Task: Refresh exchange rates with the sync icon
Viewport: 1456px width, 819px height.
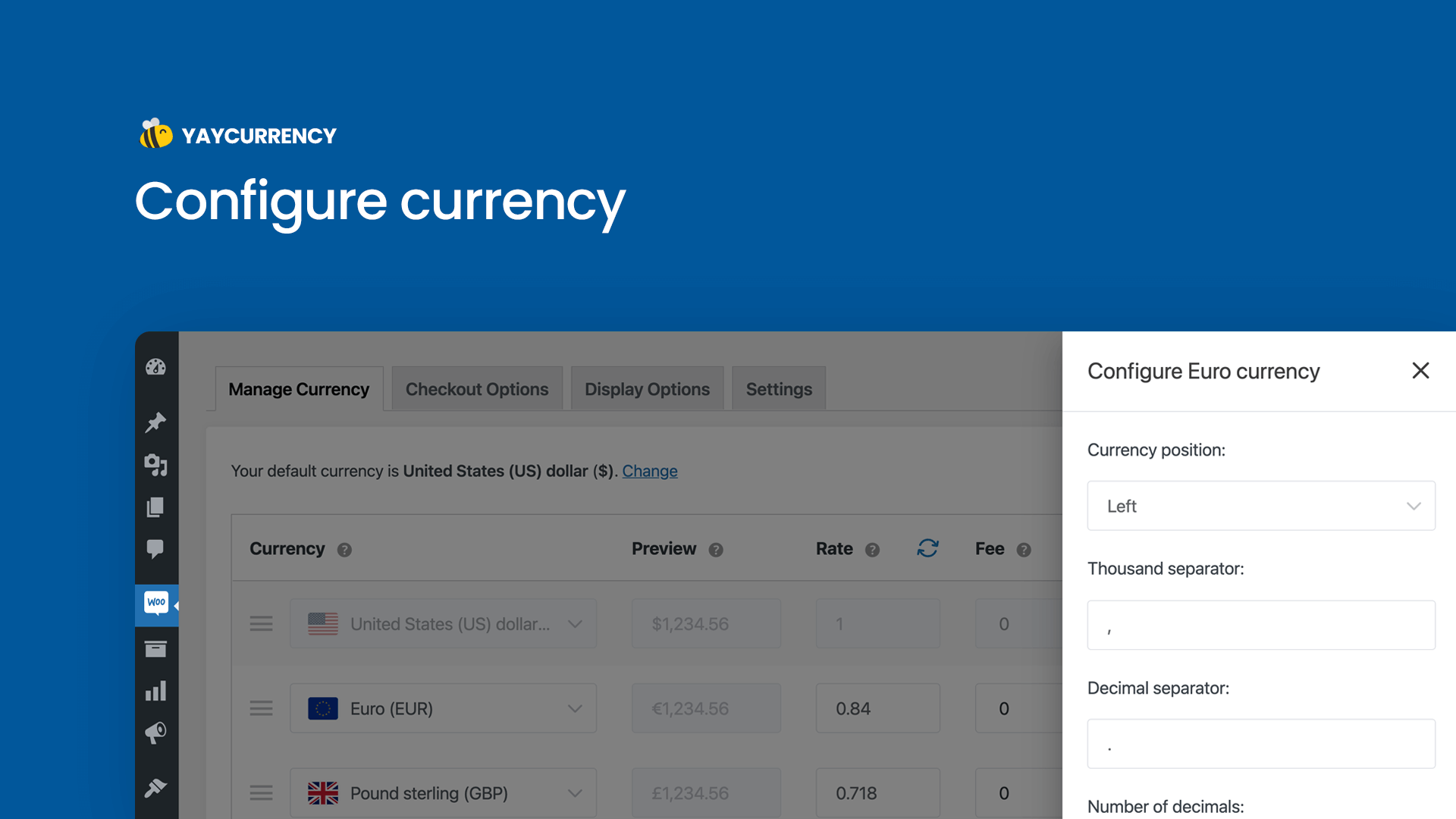Action: (927, 548)
